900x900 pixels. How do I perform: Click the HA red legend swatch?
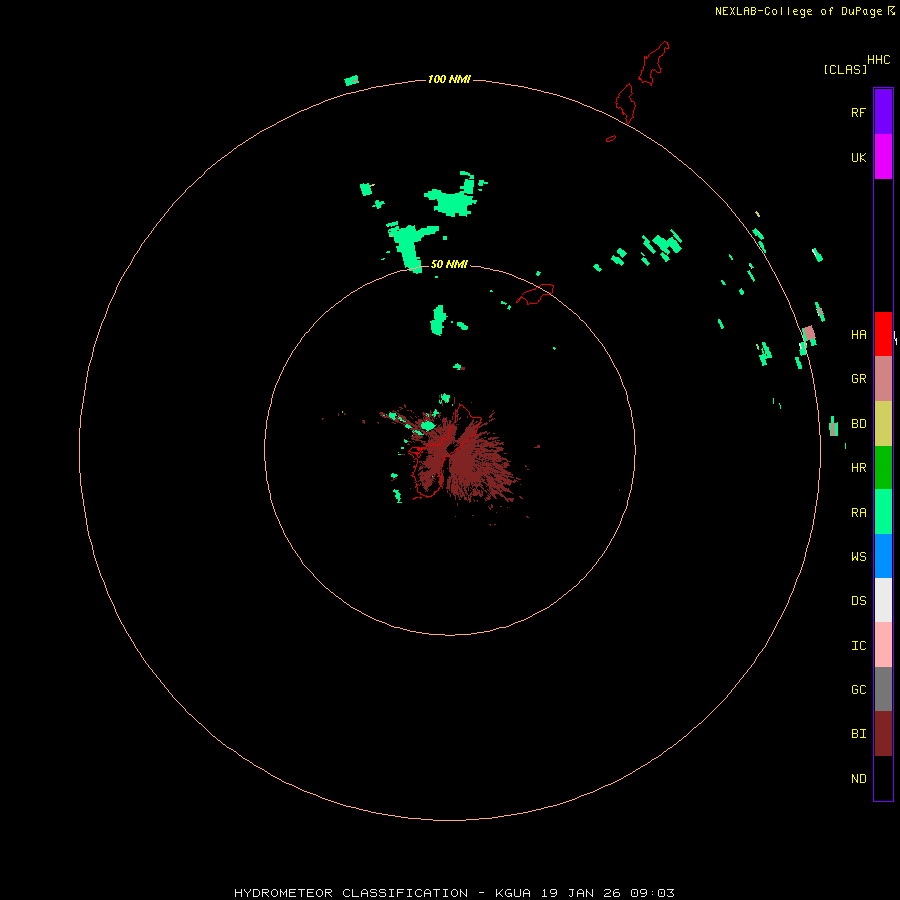[x=883, y=334]
